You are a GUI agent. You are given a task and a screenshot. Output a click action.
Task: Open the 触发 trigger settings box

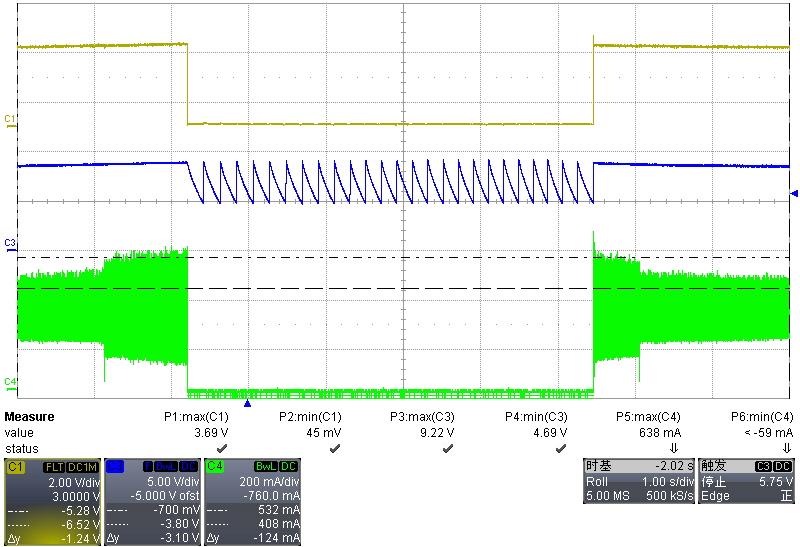point(746,481)
